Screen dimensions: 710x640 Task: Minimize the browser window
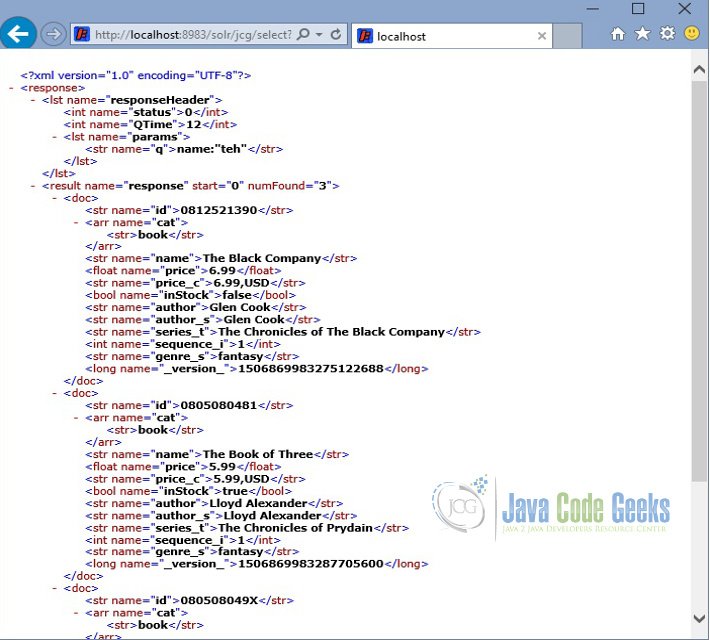[593, 9]
